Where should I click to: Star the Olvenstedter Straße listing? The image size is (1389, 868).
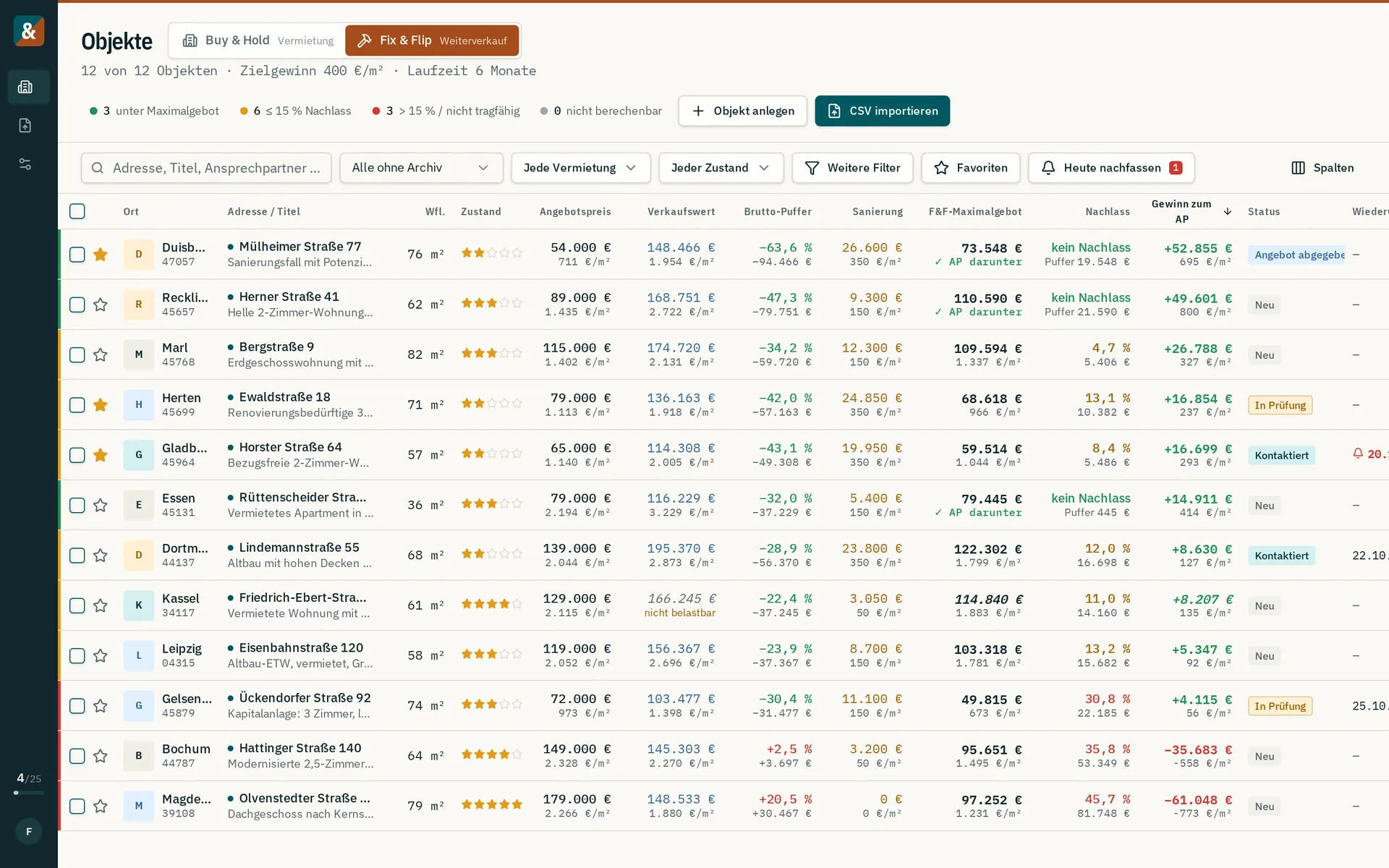101,806
